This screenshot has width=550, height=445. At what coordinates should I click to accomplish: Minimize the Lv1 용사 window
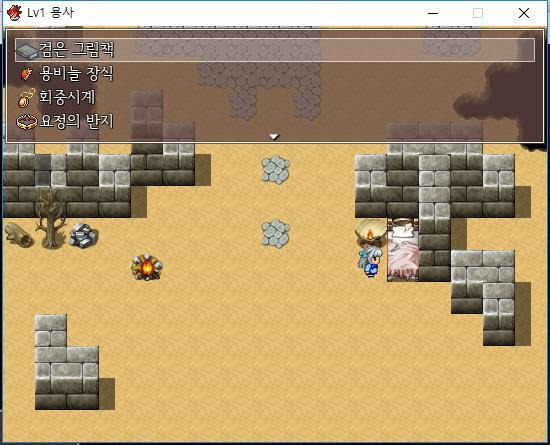click(x=433, y=13)
